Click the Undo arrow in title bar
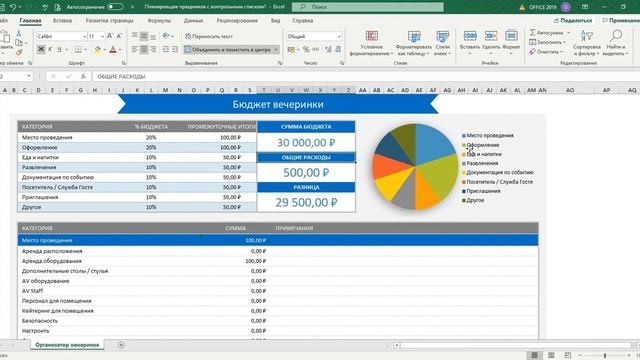640x360 pixels. coord(13,7)
